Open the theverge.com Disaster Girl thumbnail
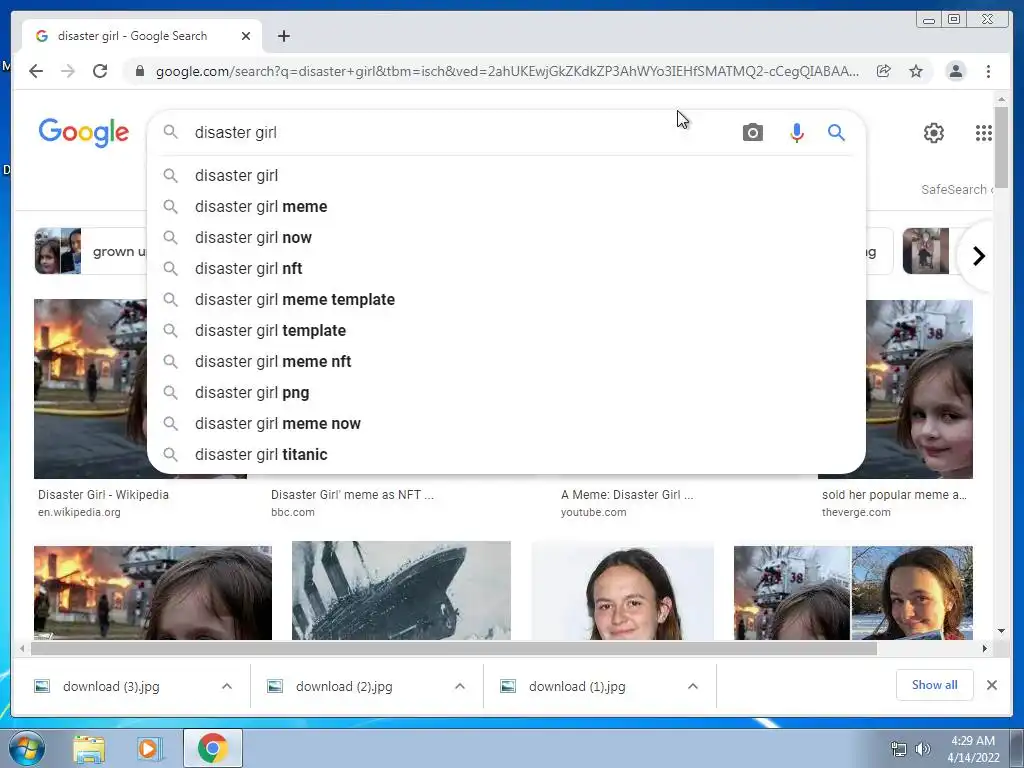Viewport: 1024px width, 768px height. click(919, 389)
